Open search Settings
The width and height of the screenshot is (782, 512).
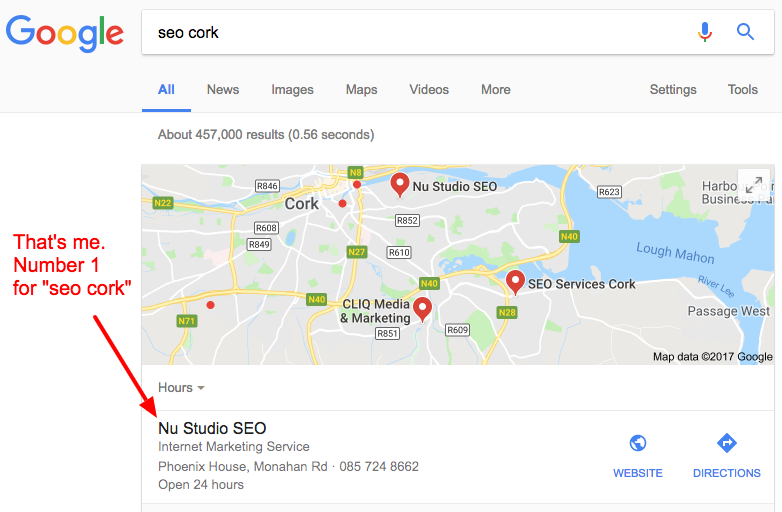pos(673,89)
